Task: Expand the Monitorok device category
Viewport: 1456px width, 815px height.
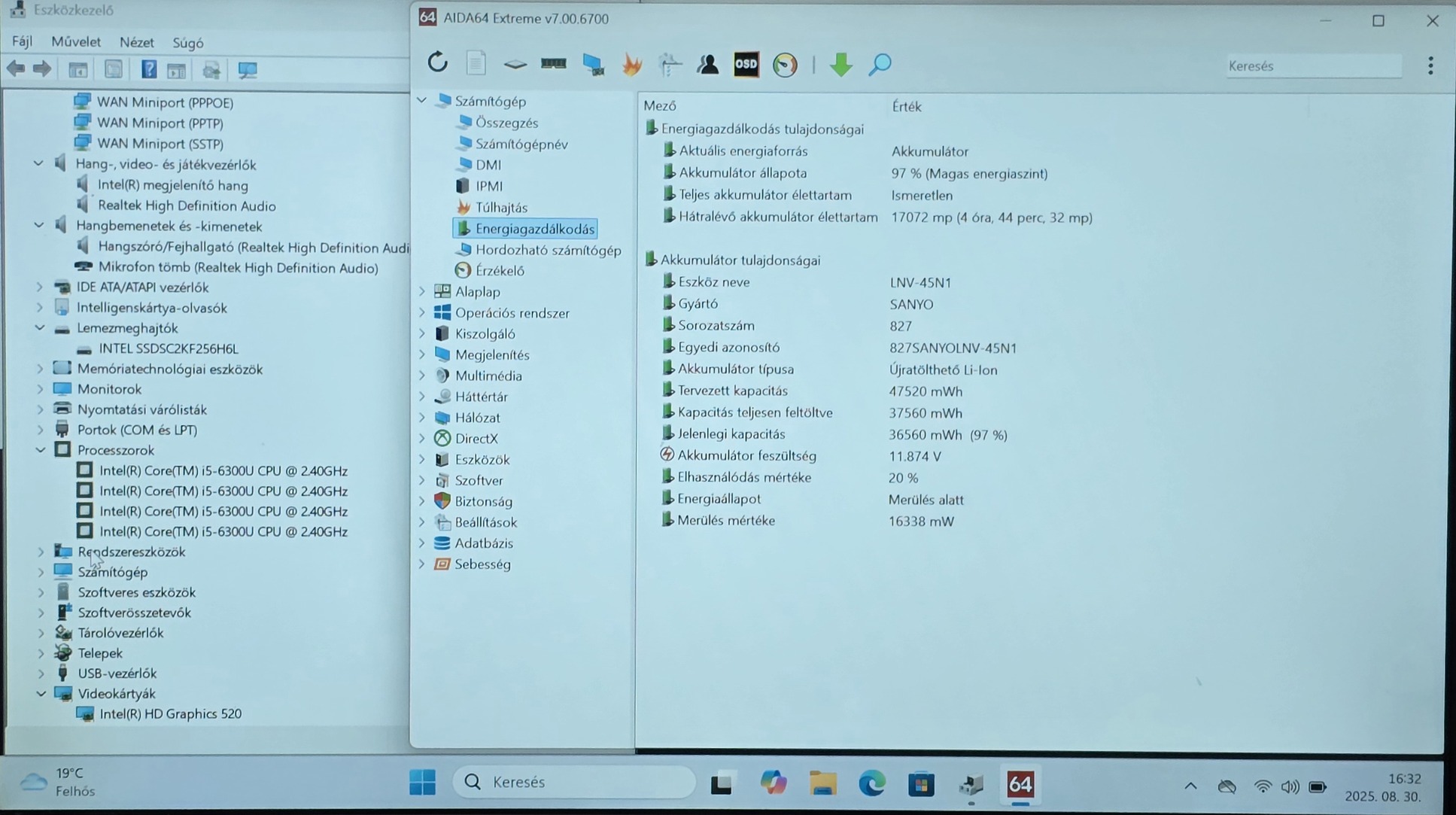Action: (41, 389)
